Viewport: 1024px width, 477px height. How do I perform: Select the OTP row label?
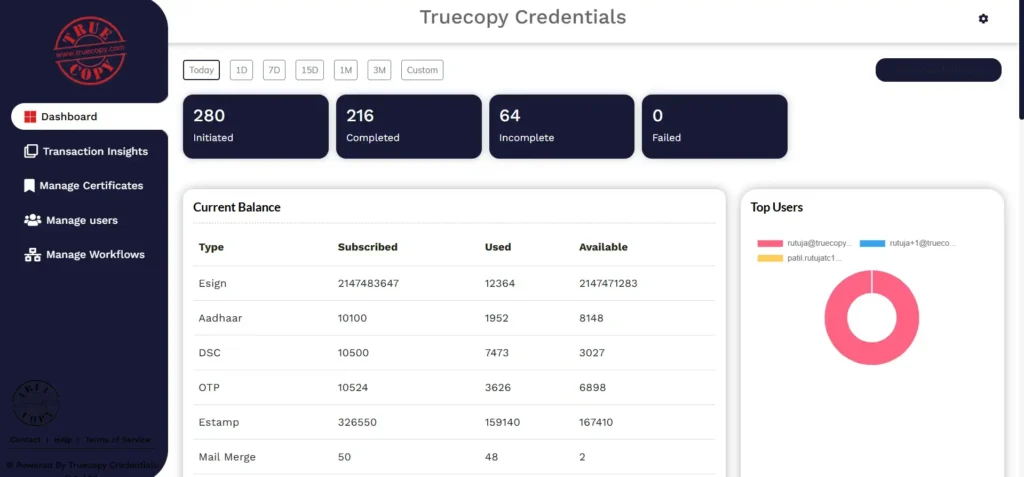[209, 387]
